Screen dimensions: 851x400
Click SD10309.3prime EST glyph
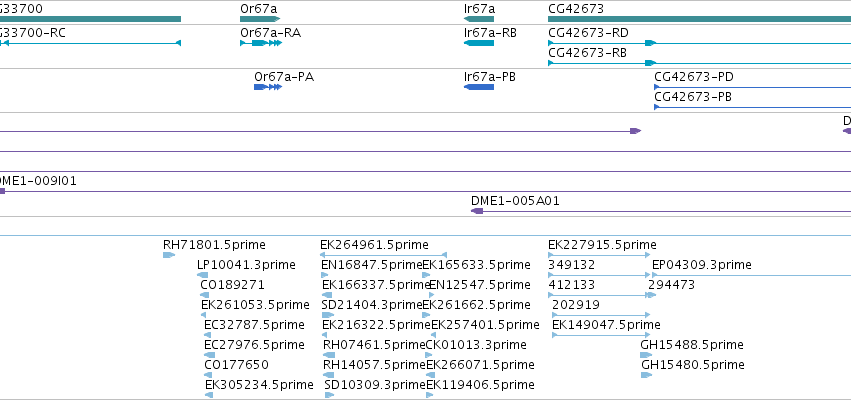[x=329, y=396]
